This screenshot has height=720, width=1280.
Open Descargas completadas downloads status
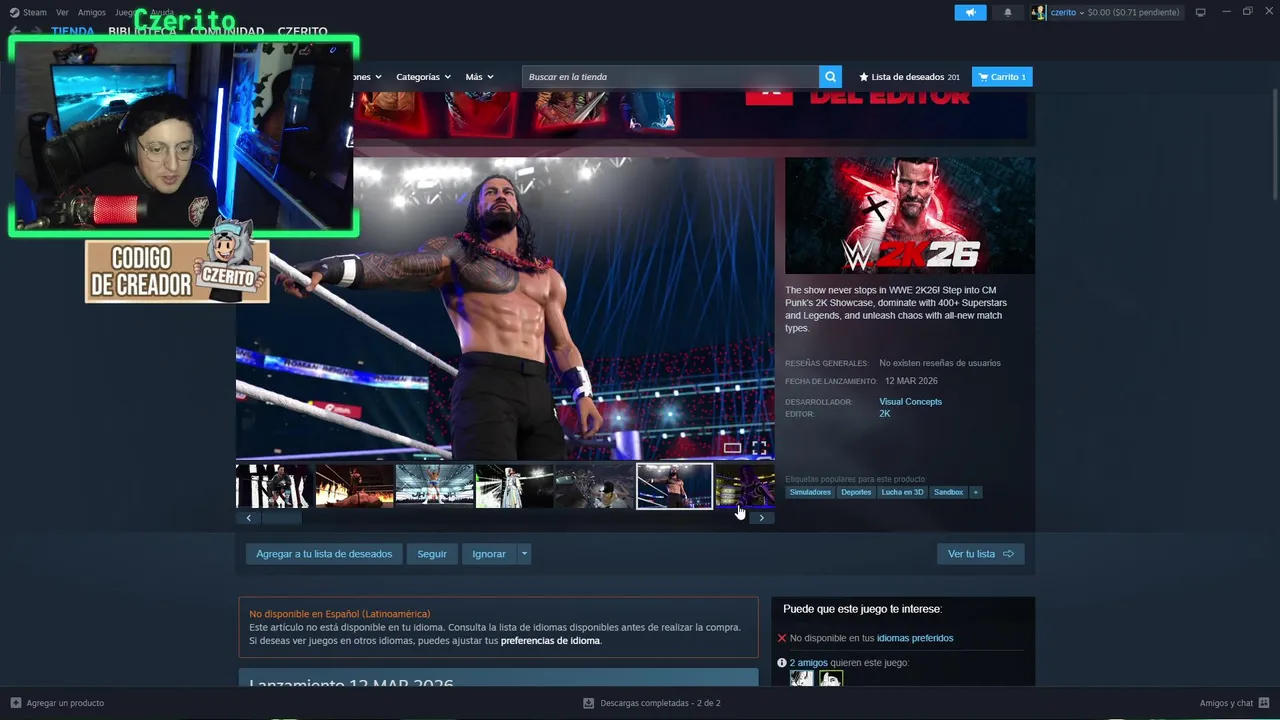652,703
